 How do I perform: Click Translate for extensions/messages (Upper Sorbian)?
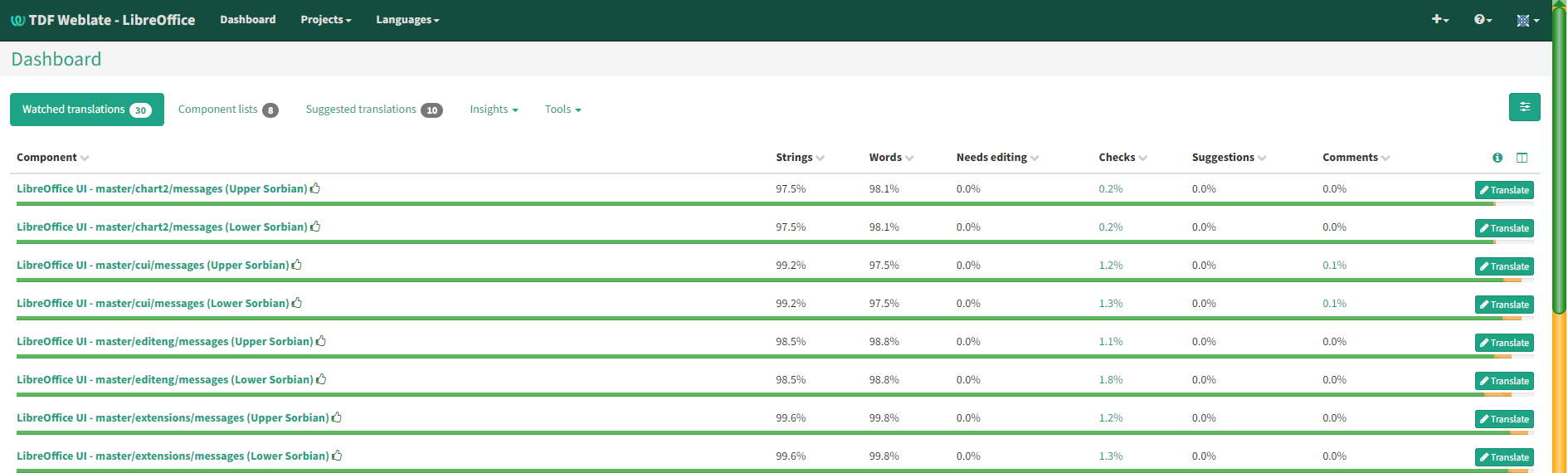click(x=1504, y=419)
